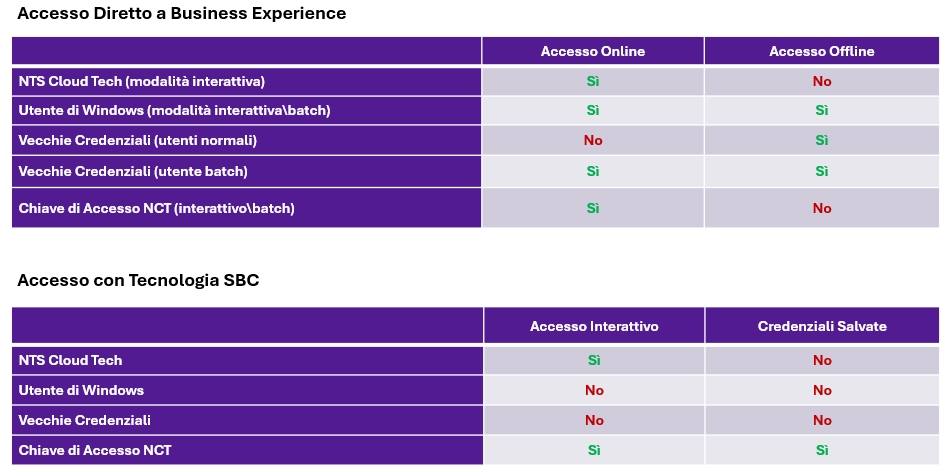948x475 pixels.
Task: Select the "Credenziali Salvate" column header
Action: tap(822, 326)
